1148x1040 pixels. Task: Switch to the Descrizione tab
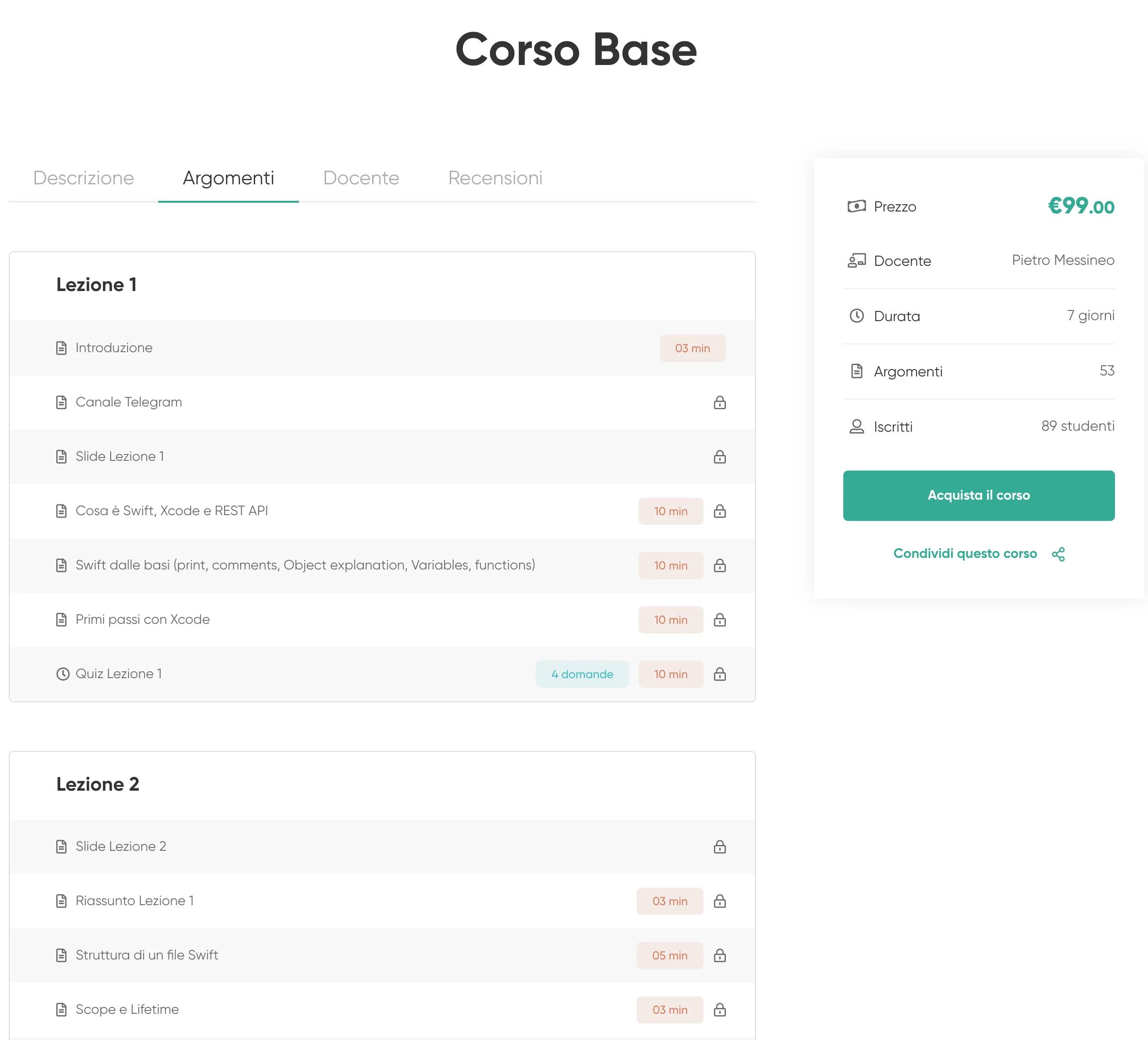83,178
